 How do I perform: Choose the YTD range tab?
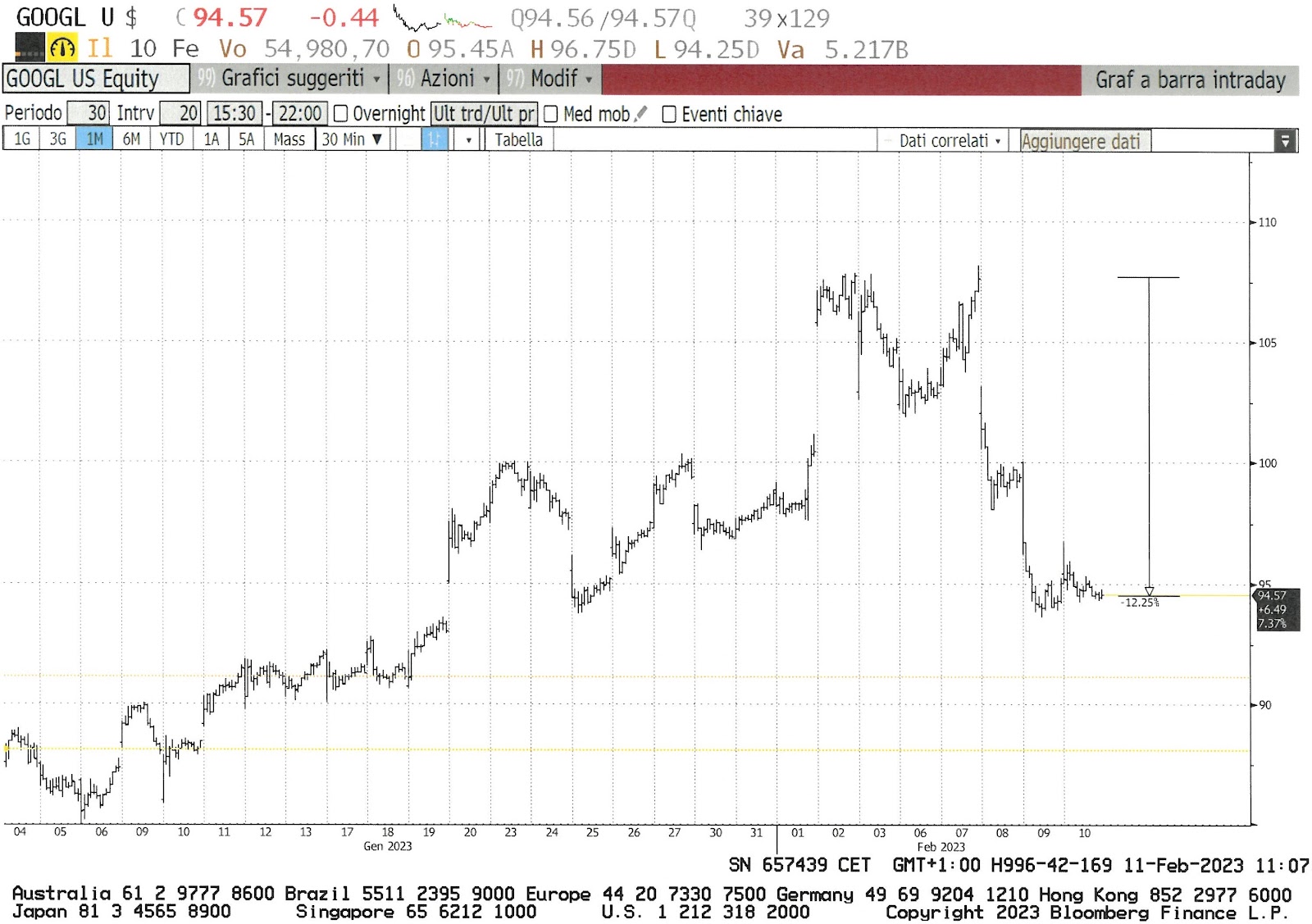coord(171,139)
